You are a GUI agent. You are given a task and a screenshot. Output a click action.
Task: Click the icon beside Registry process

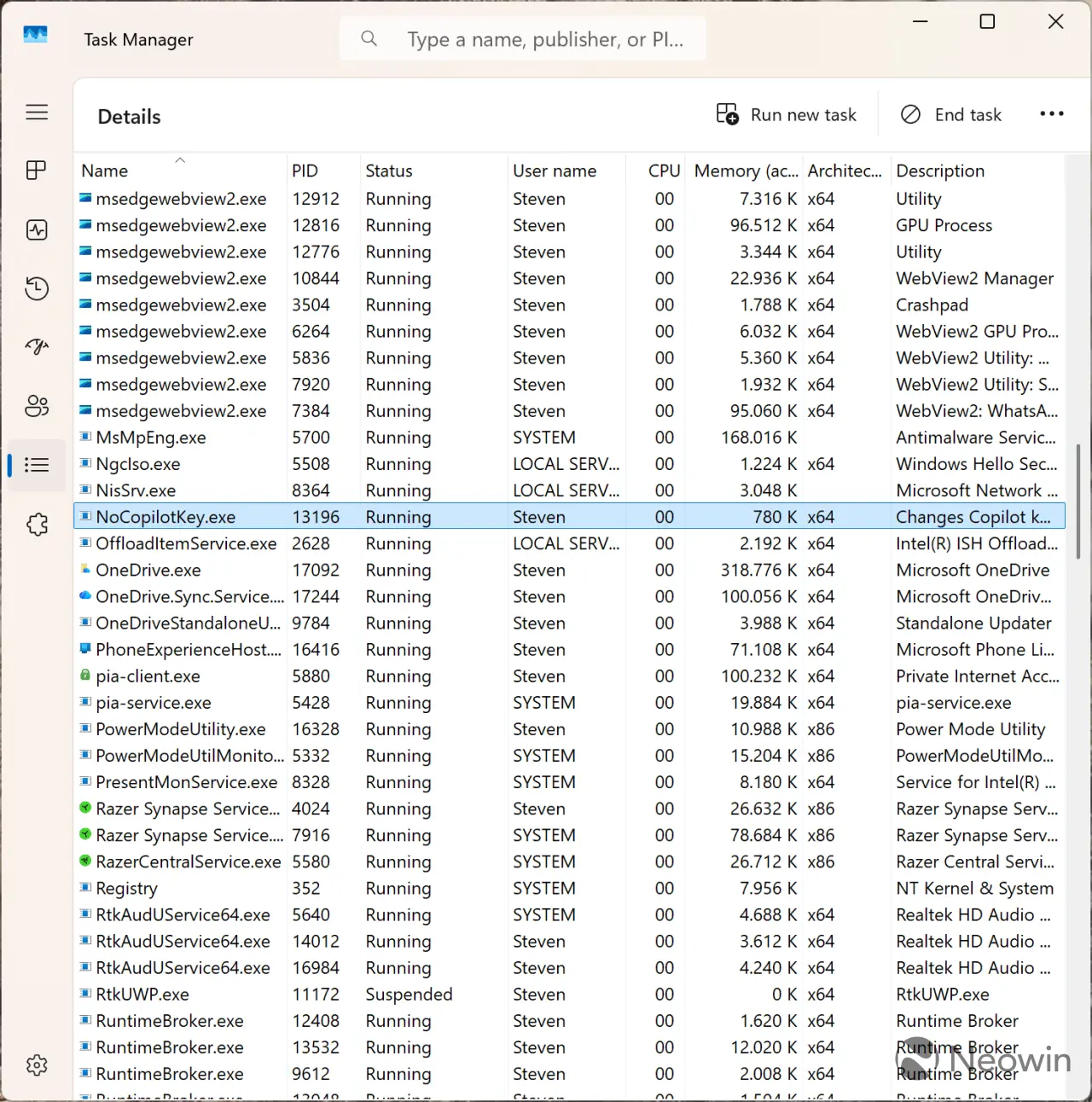pyautogui.click(x=85, y=887)
